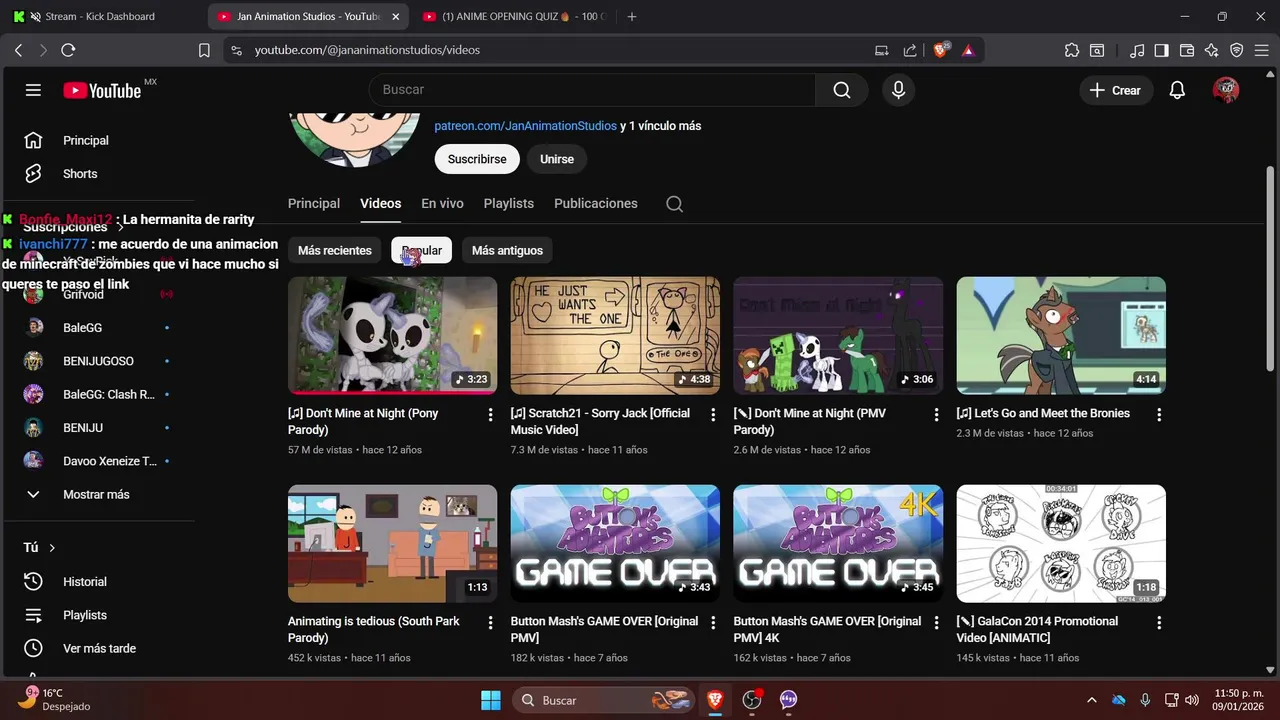This screenshot has height=720, width=1280.
Task: Open options for Button Mash's GAME OVER 4K
Action: [x=936, y=622]
